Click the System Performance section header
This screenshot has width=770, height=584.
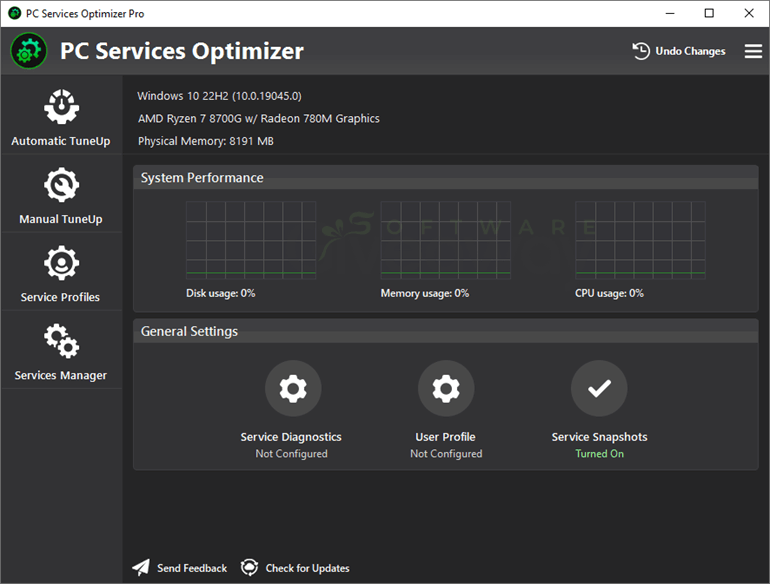(x=446, y=177)
